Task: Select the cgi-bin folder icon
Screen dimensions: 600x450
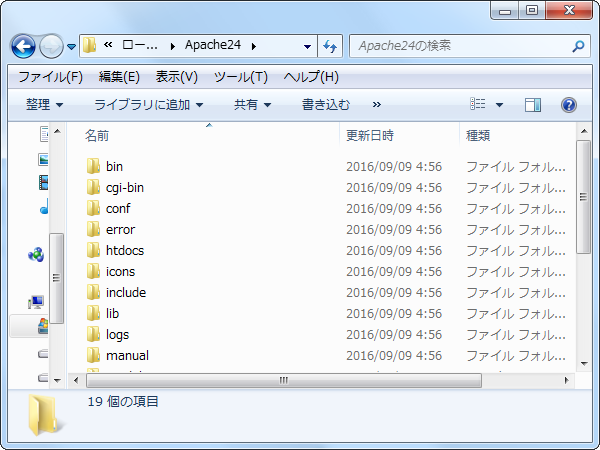Action: (93, 188)
